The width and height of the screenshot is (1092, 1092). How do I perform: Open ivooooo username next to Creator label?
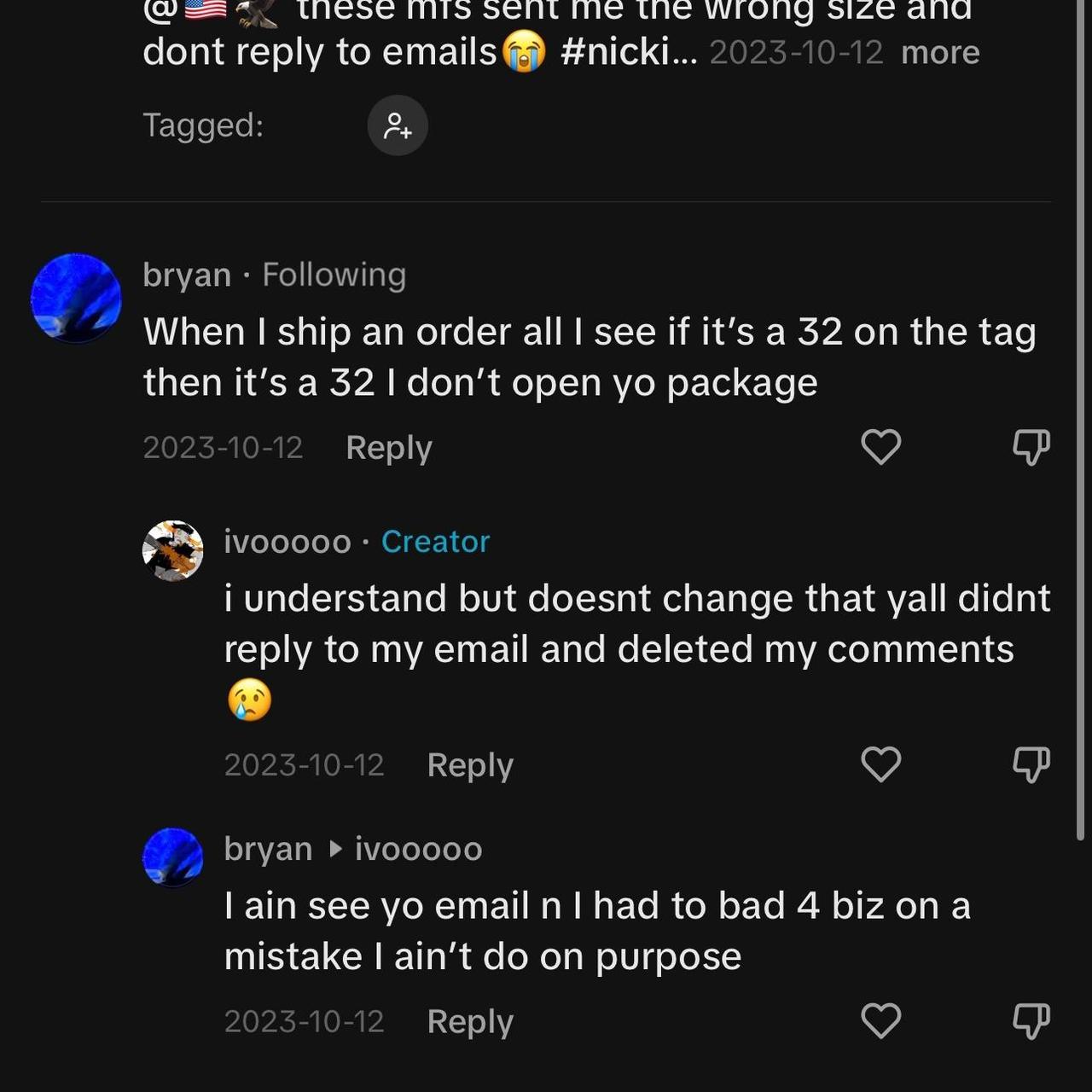pyautogui.click(x=288, y=542)
